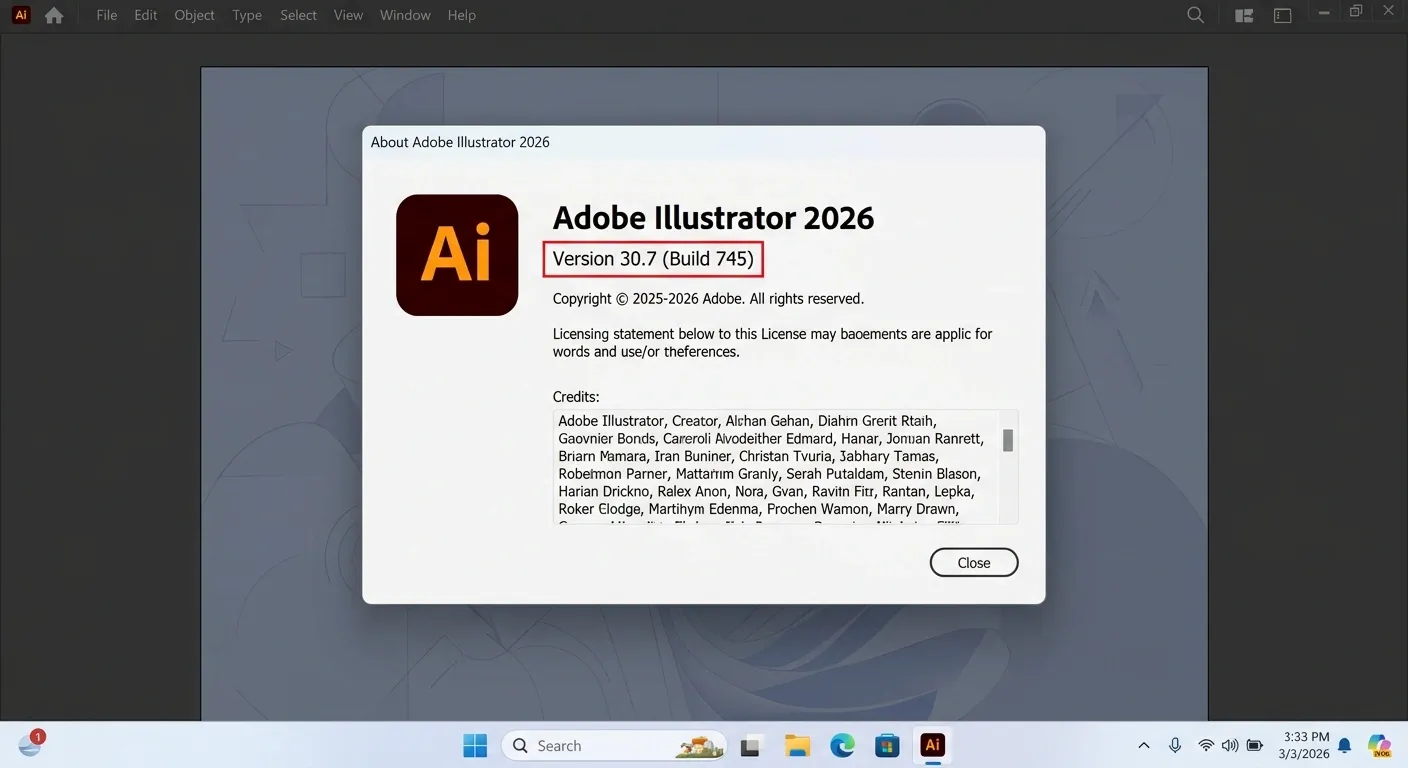Minimize the Illustrator window
This screenshot has width=1408, height=768.
(1325, 12)
